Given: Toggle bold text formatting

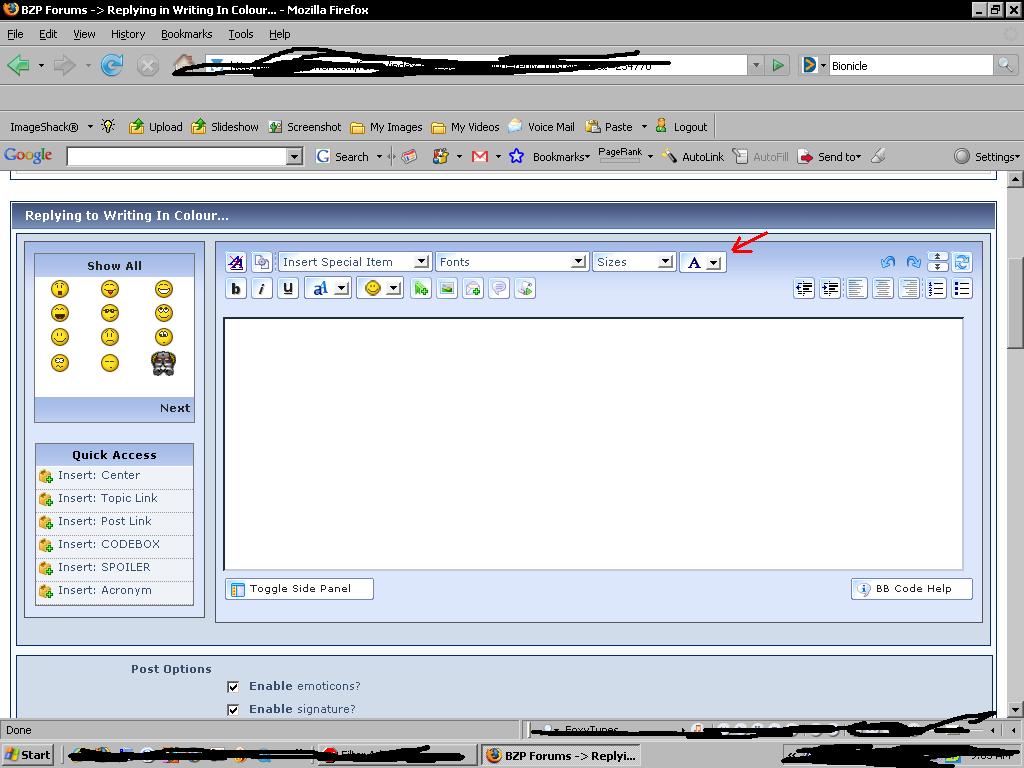Looking at the screenshot, I should click(x=236, y=288).
